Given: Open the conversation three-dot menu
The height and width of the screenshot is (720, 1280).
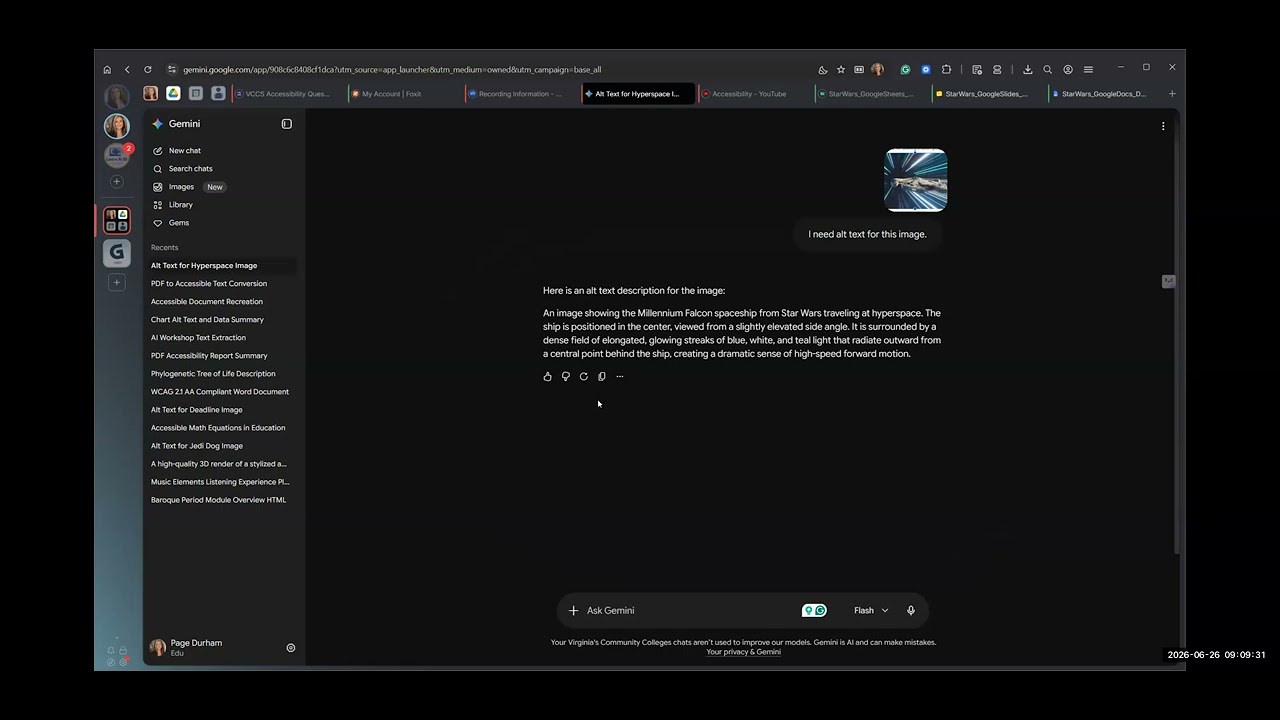Looking at the screenshot, I should (1162, 126).
